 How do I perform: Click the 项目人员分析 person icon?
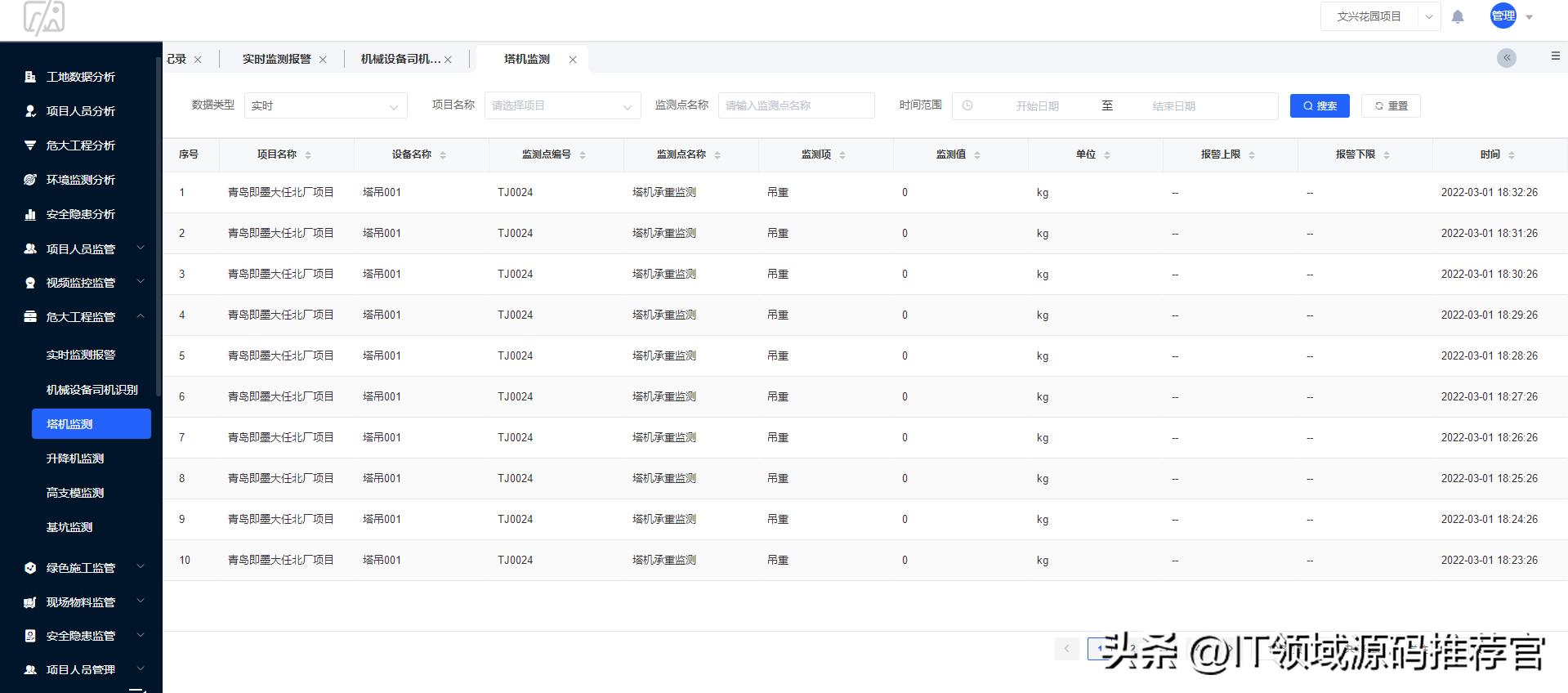[x=30, y=111]
